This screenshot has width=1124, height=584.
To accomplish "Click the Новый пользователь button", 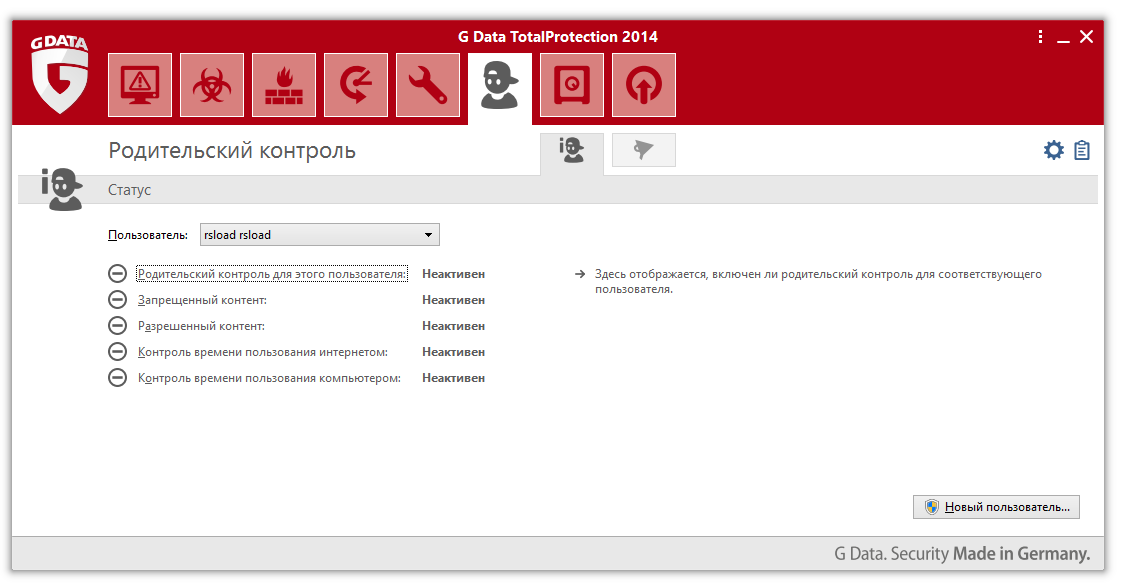I will pyautogui.click(x=996, y=507).
